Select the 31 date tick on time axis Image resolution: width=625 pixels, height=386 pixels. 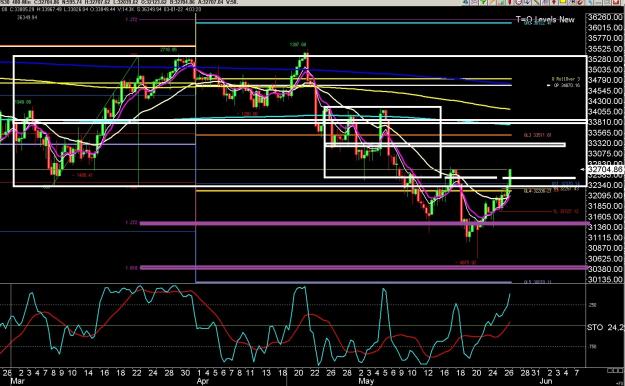pos(536,373)
